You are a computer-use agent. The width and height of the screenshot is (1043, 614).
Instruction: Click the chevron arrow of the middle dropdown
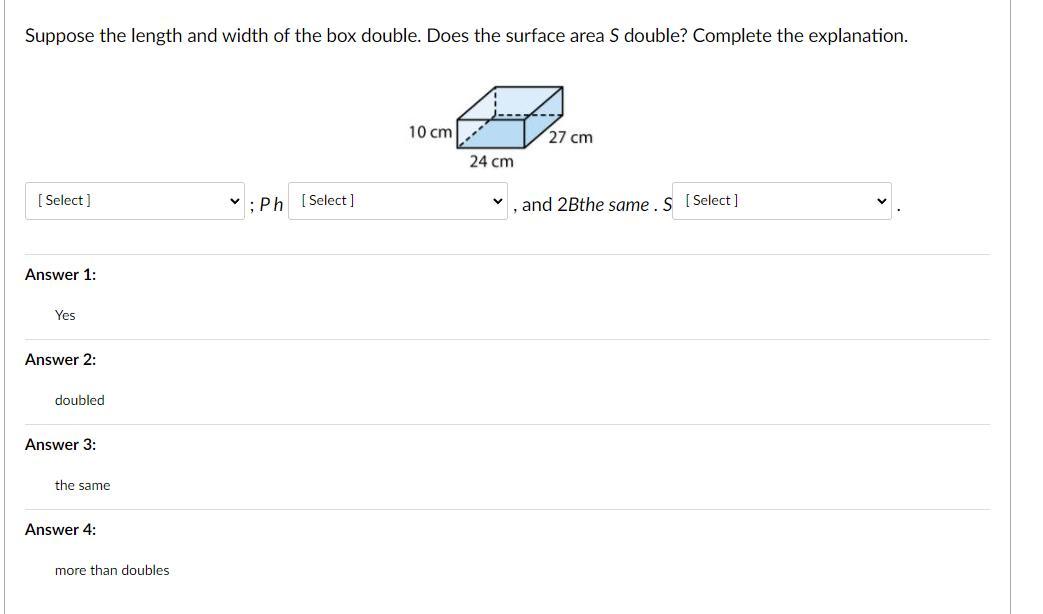pyautogui.click(x=498, y=201)
